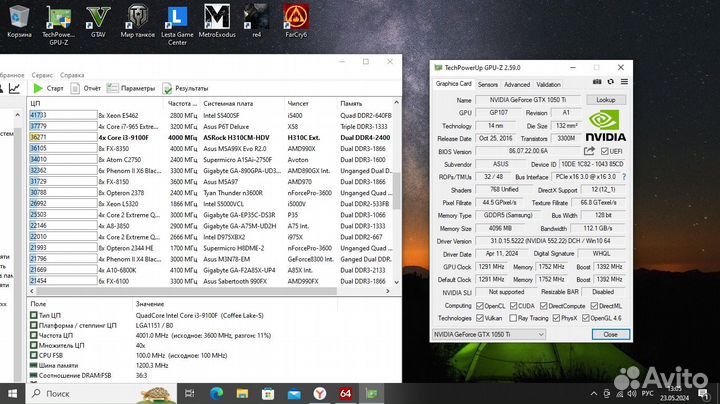Click the horizontal scrollbar left arrow in AIDA64

pyautogui.click(x=32, y=291)
